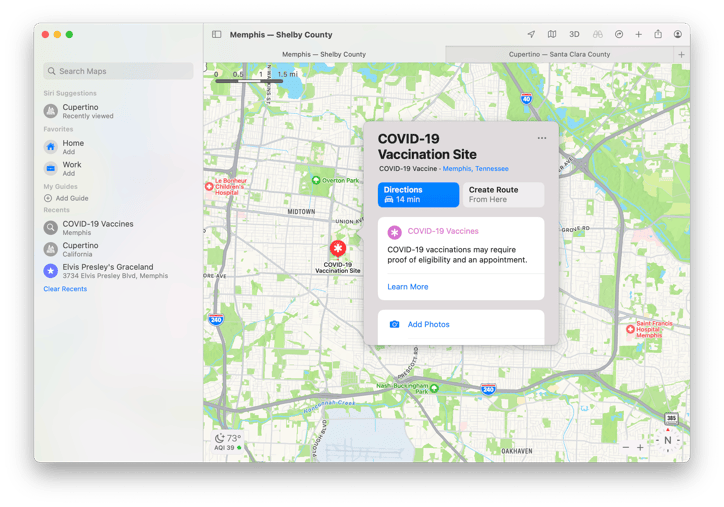
Task: Toggle the 3D map view
Action: point(574,34)
